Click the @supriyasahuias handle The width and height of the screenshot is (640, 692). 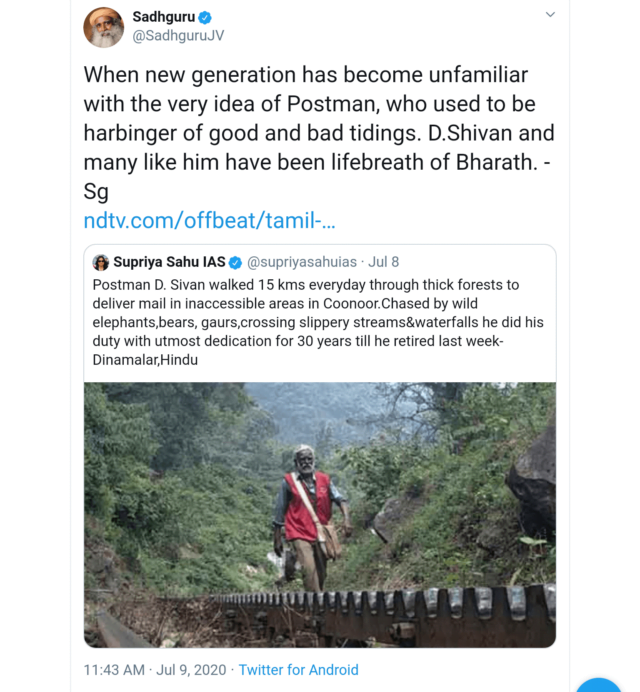tap(301, 262)
